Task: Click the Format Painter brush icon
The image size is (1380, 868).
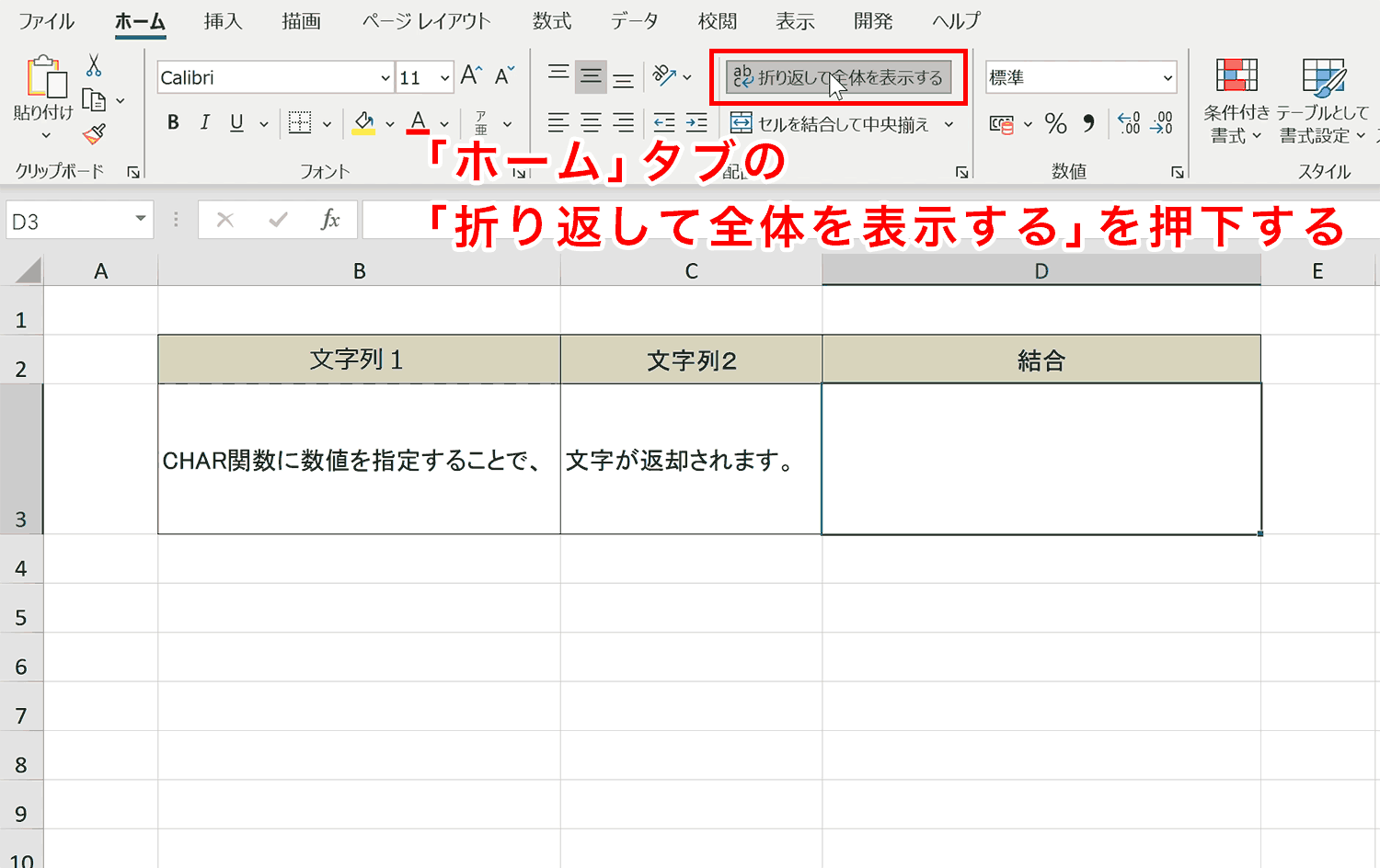Action: pos(94,134)
